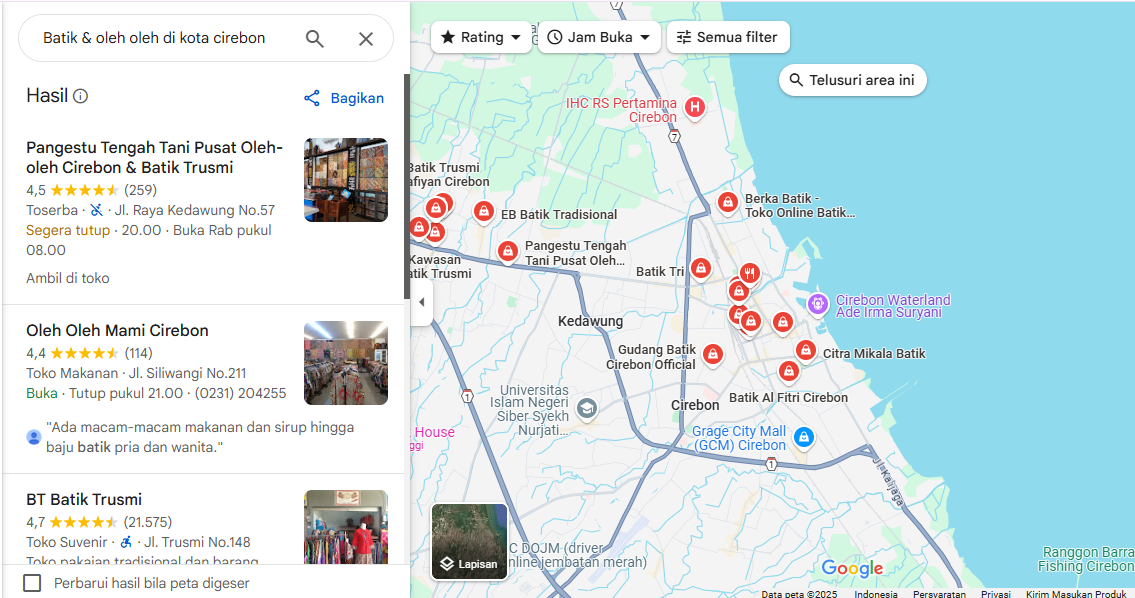
Task: Click Citra Mikala Batik shop pin
Action: [x=806, y=351]
